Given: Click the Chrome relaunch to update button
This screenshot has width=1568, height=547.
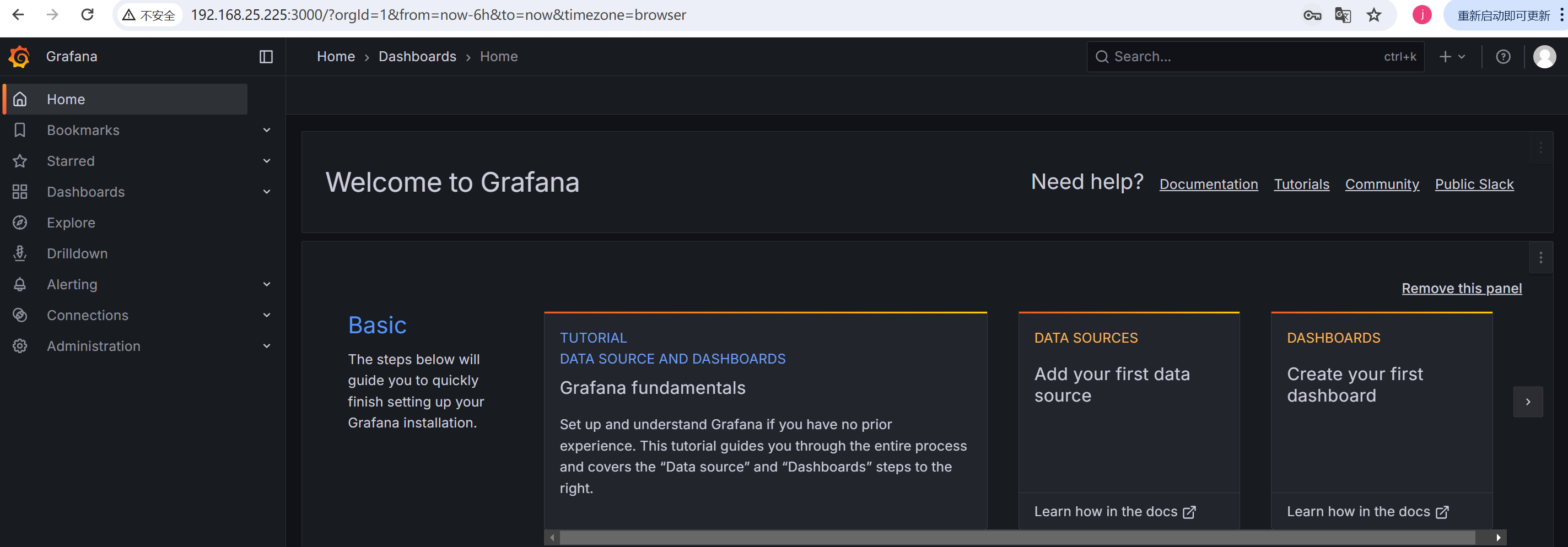Looking at the screenshot, I should 1504,15.
